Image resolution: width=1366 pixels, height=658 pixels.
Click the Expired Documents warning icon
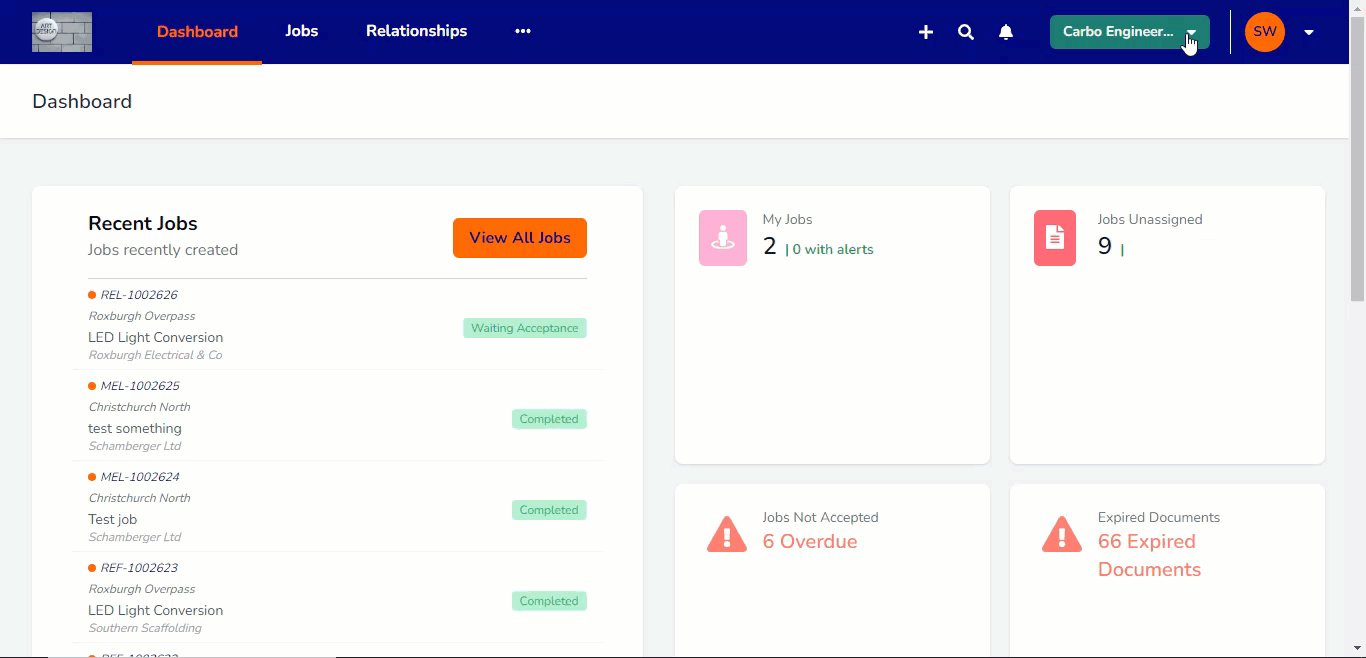[x=1061, y=534]
